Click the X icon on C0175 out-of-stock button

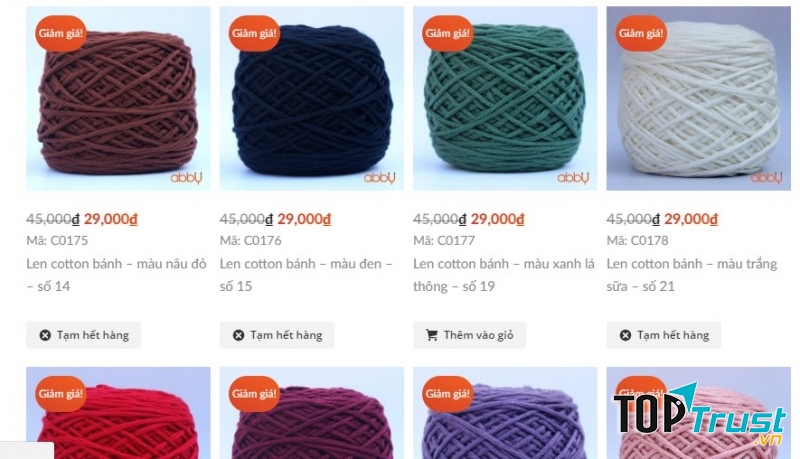45,335
